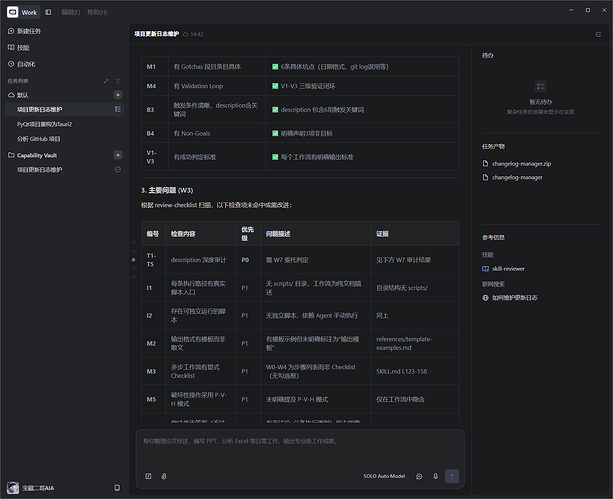Click the green checkbox in the V1-V3 row
The image size is (613, 499).
[275, 157]
